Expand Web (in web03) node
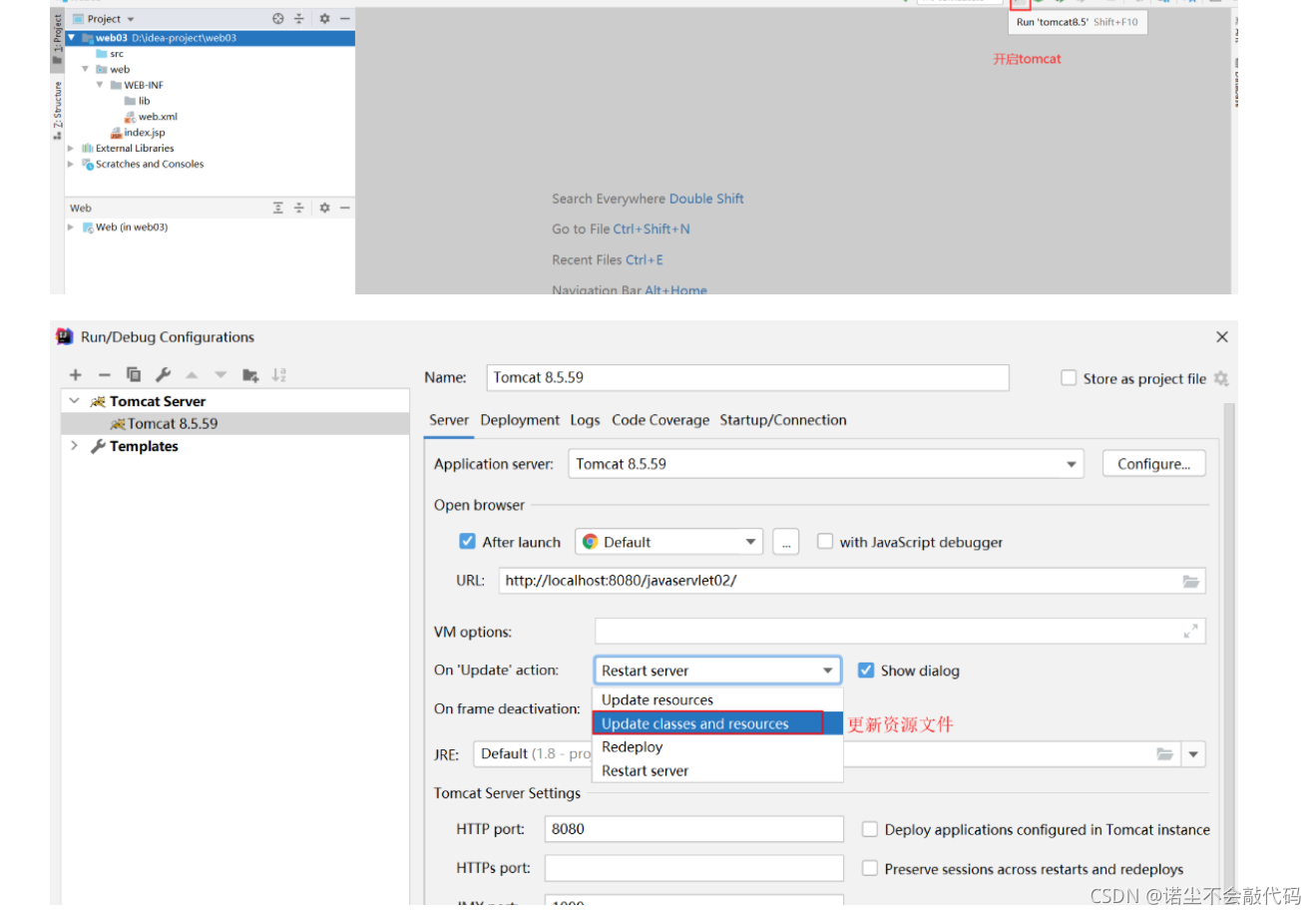Screen dimensions: 1316x914 [71, 228]
